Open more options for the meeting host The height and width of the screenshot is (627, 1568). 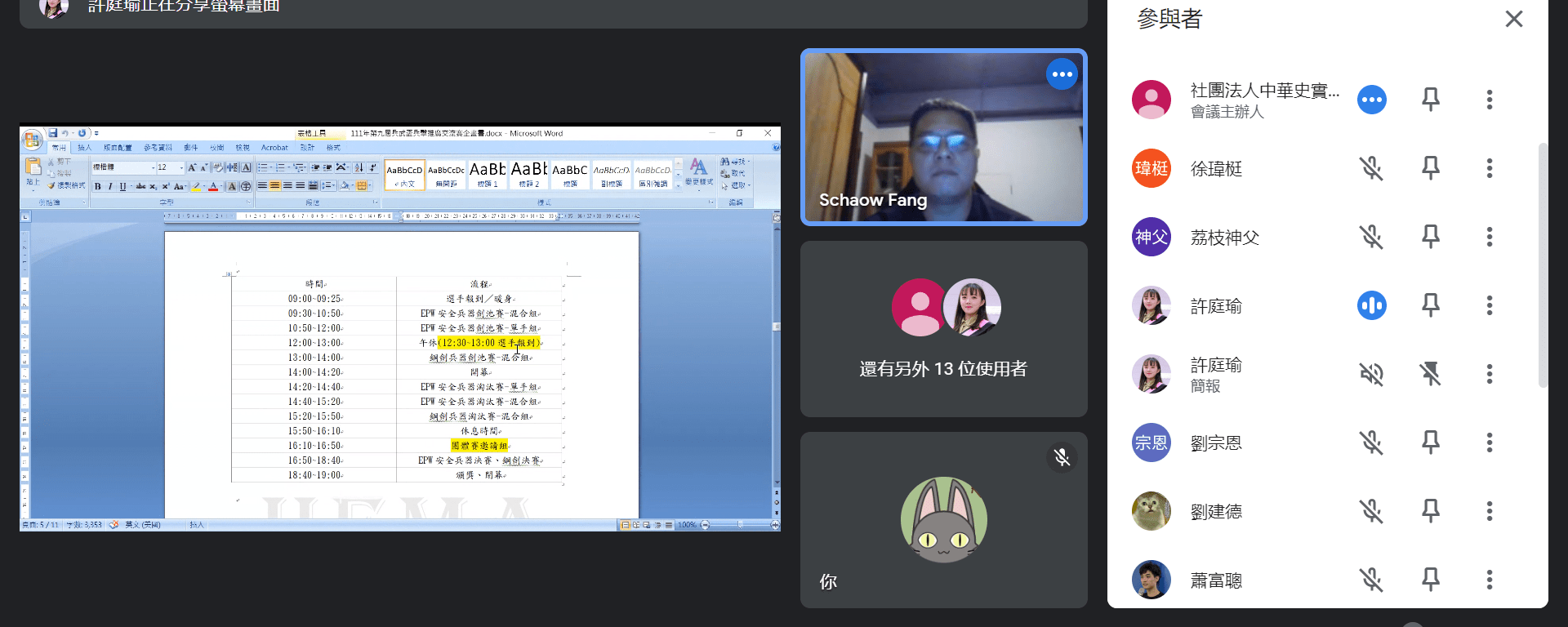click(x=1489, y=100)
